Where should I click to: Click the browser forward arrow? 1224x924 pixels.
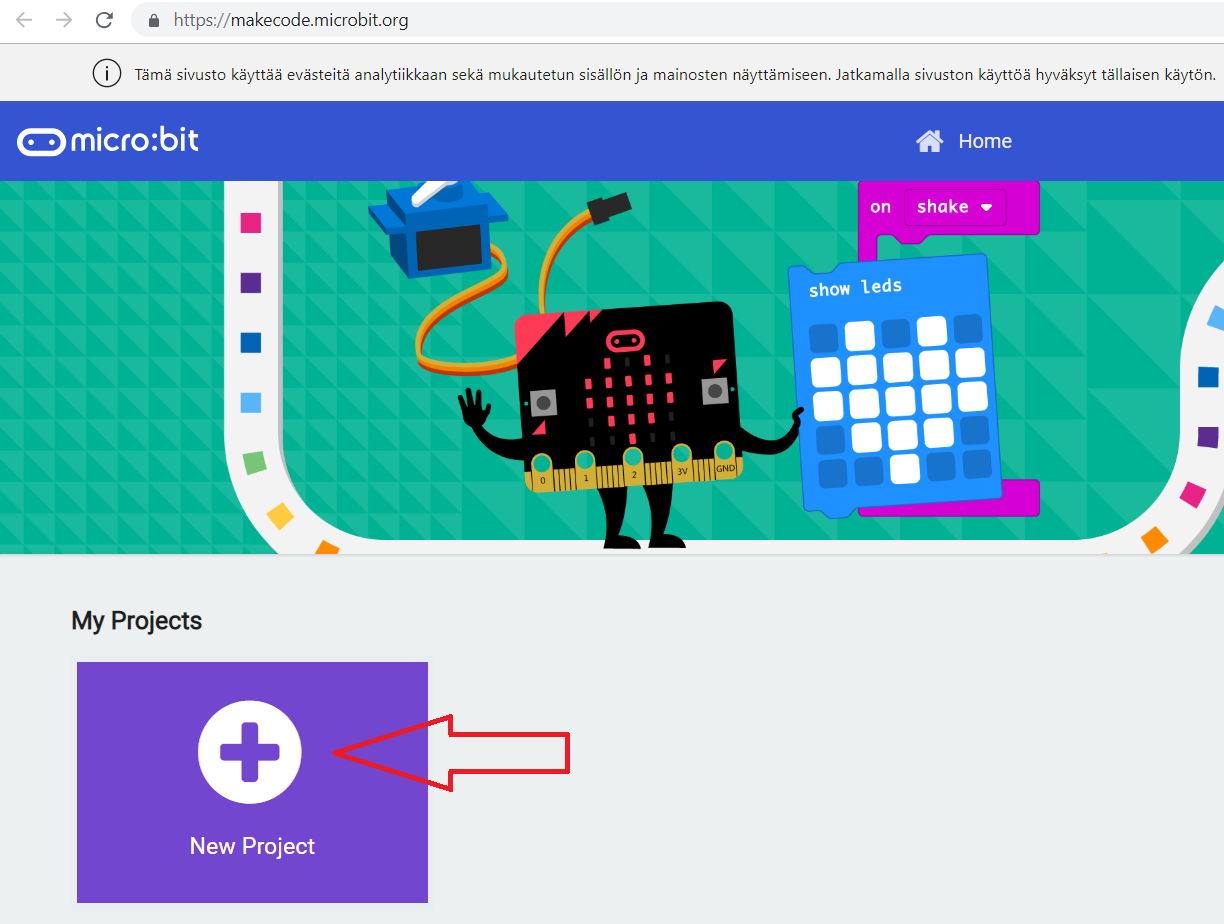tap(64, 20)
